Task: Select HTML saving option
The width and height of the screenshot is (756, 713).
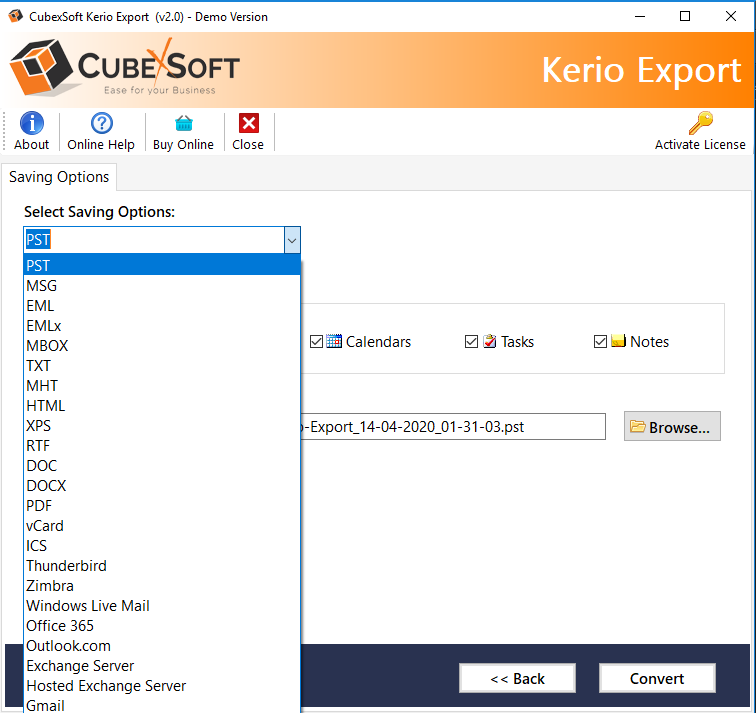Action: click(162, 405)
